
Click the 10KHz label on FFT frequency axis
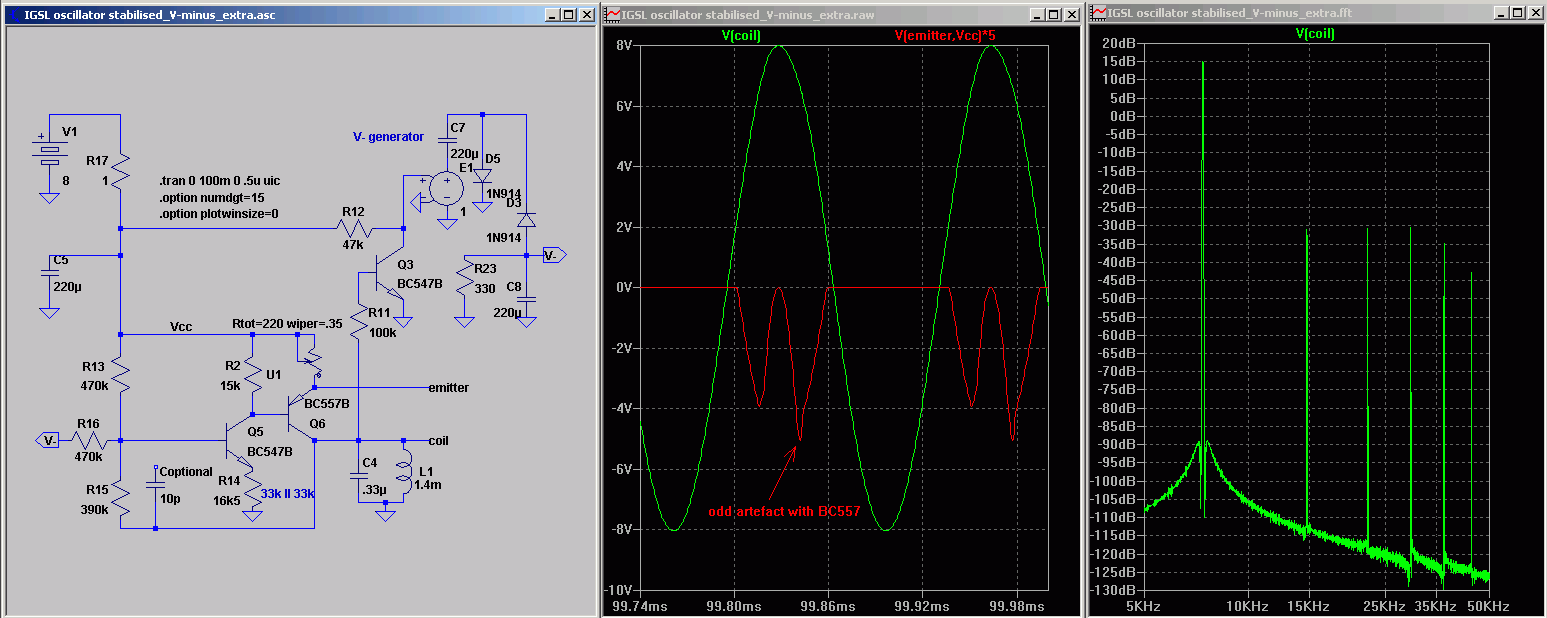[x=1246, y=607]
